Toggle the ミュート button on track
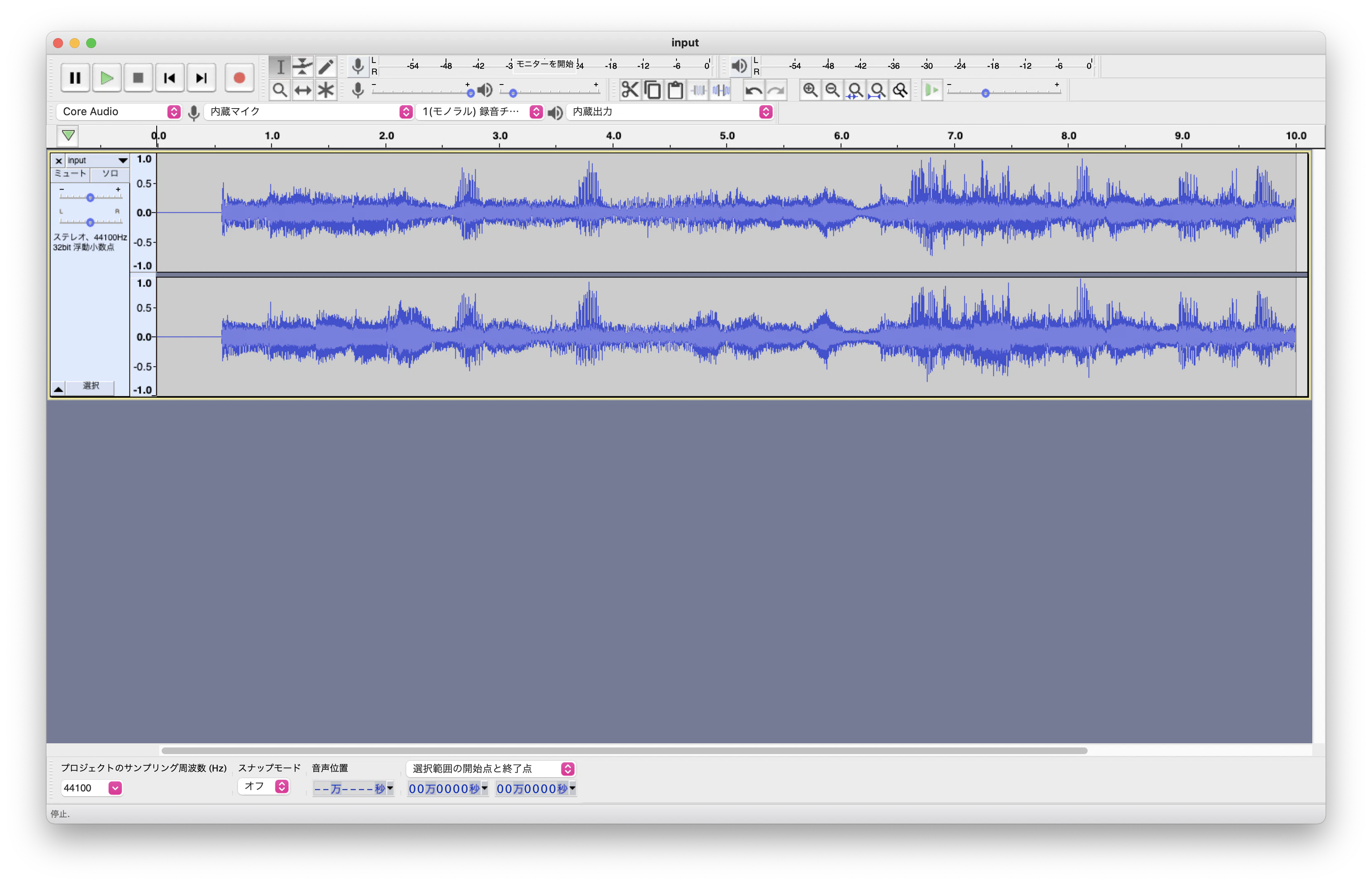 click(70, 174)
